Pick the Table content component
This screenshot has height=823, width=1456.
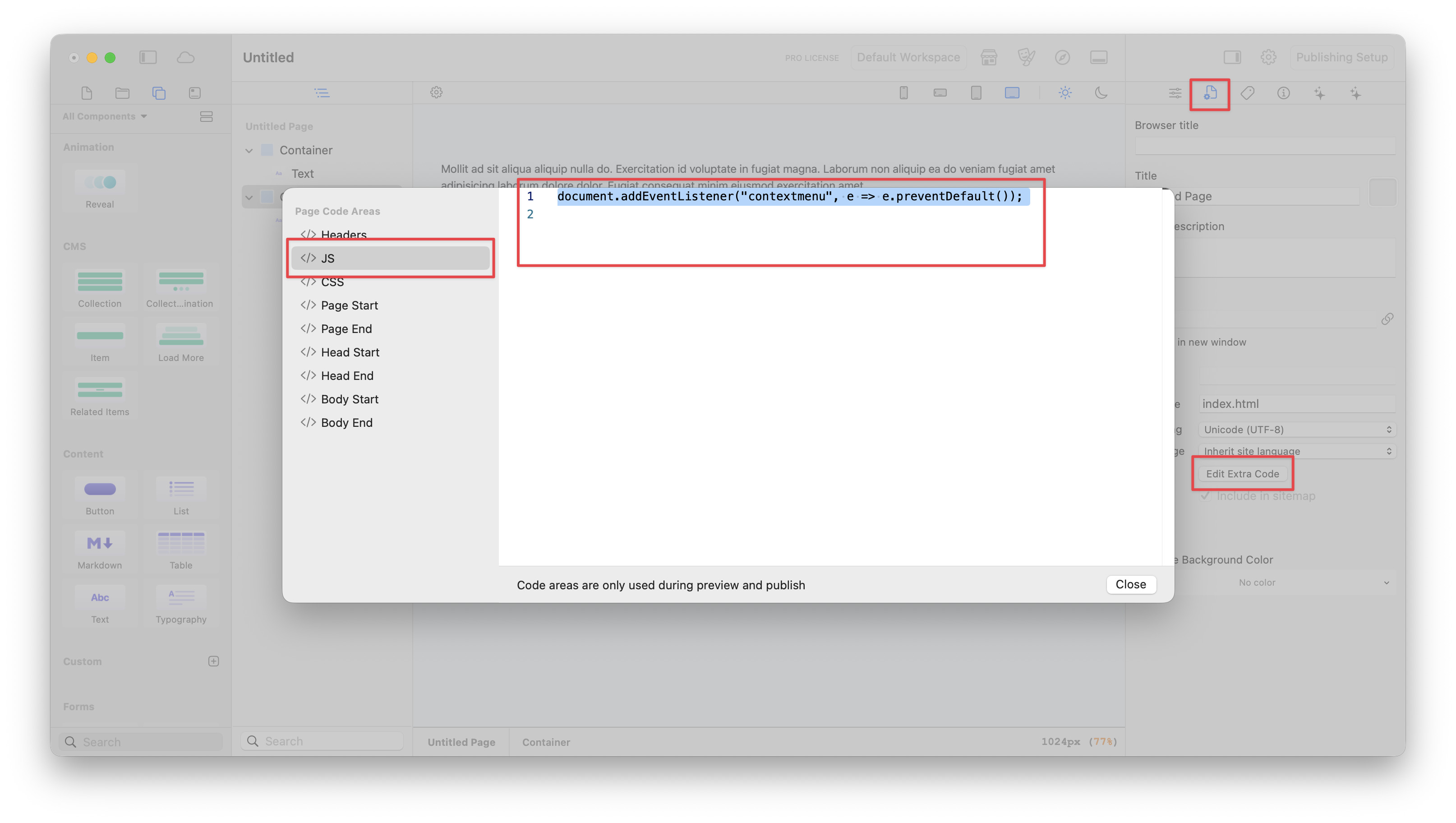pos(181,550)
